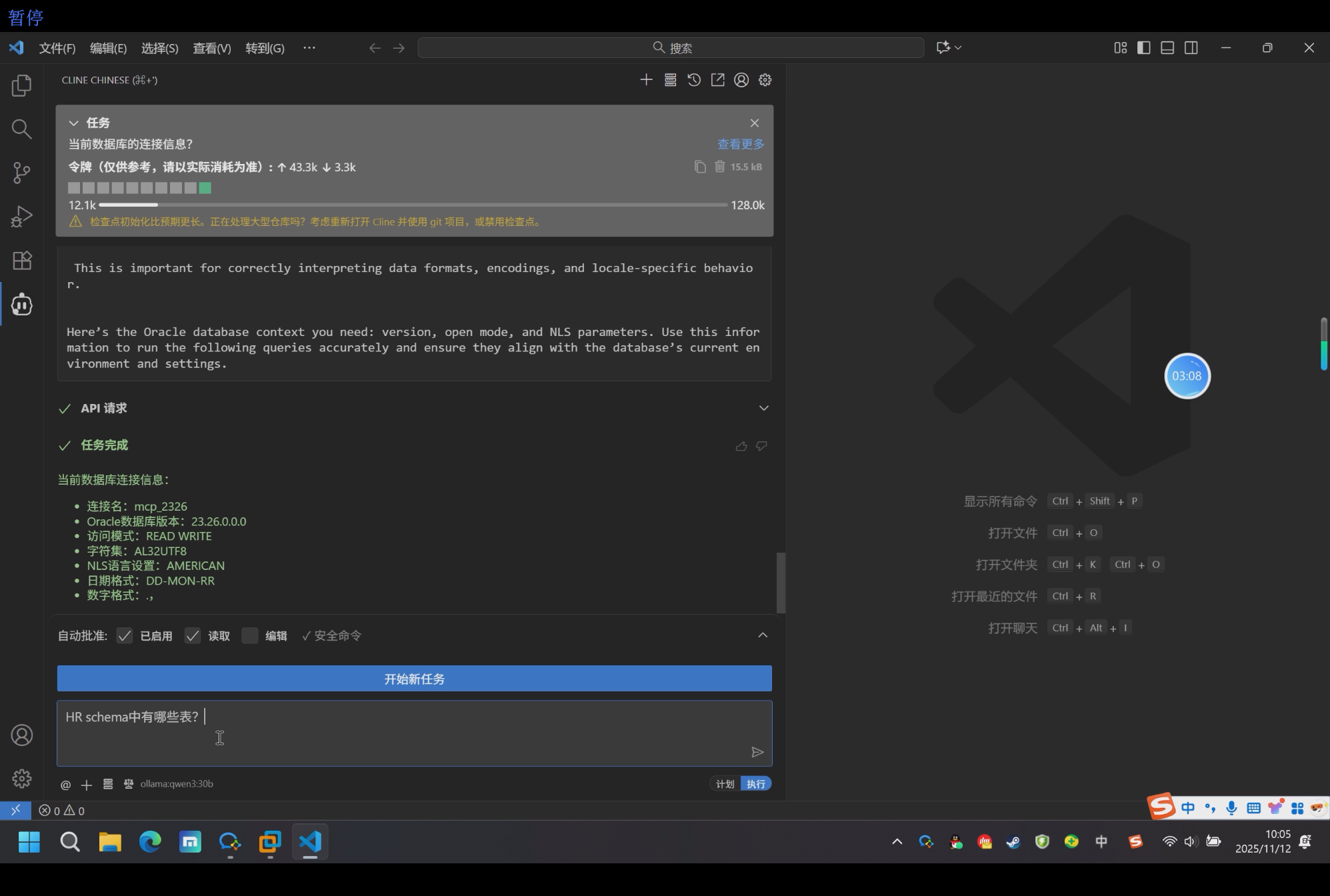Collapse auto-approve settings with up chevron
1330x896 pixels.
tap(763, 635)
